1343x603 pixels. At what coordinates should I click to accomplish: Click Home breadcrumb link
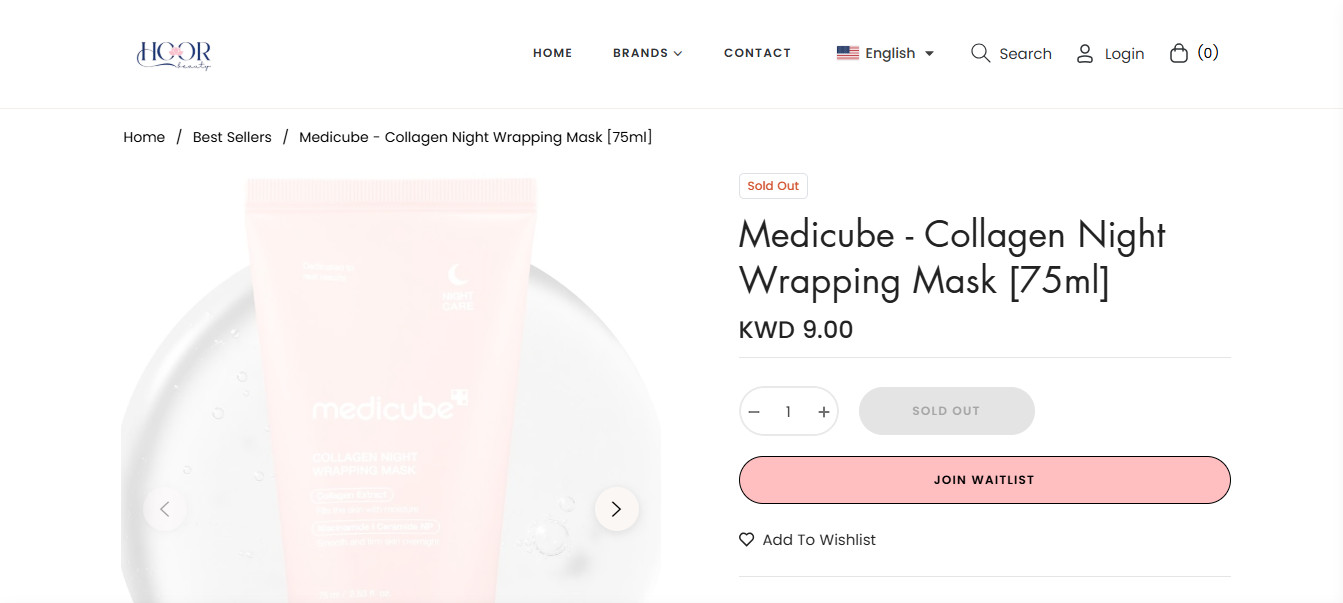click(144, 137)
